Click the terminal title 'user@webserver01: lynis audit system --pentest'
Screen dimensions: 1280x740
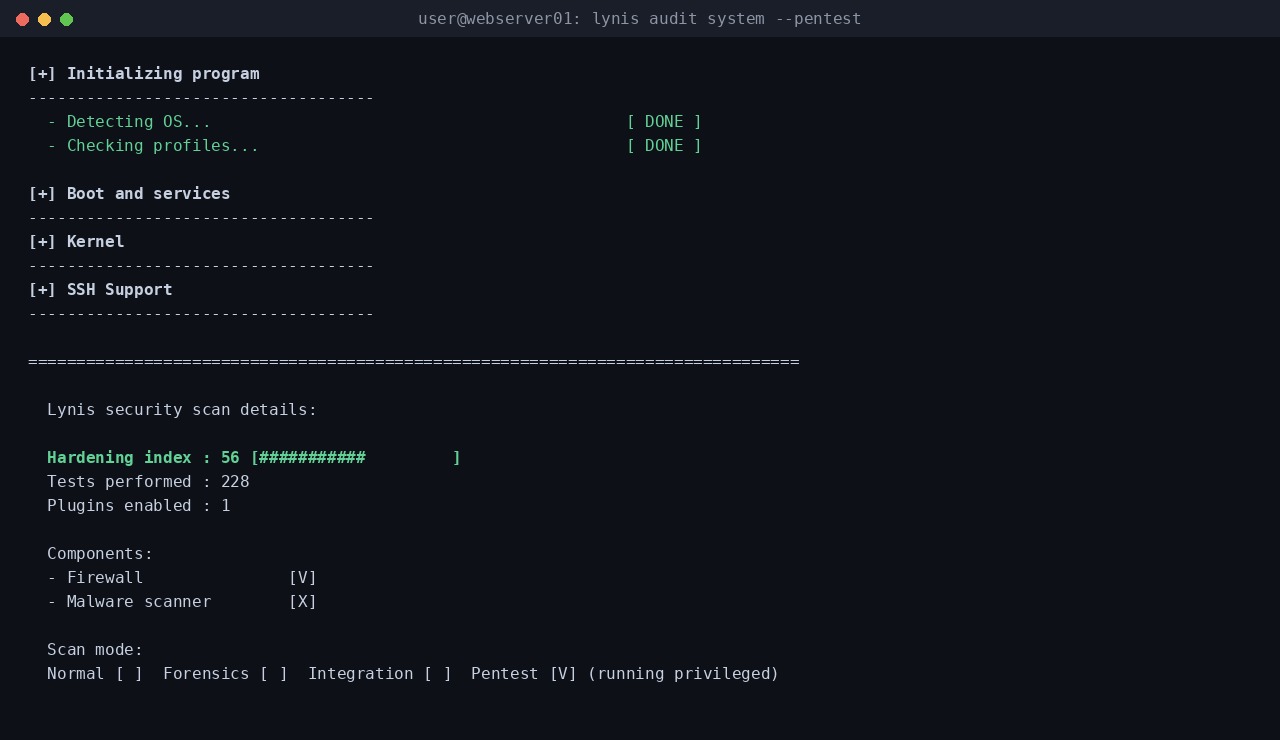[x=640, y=19]
